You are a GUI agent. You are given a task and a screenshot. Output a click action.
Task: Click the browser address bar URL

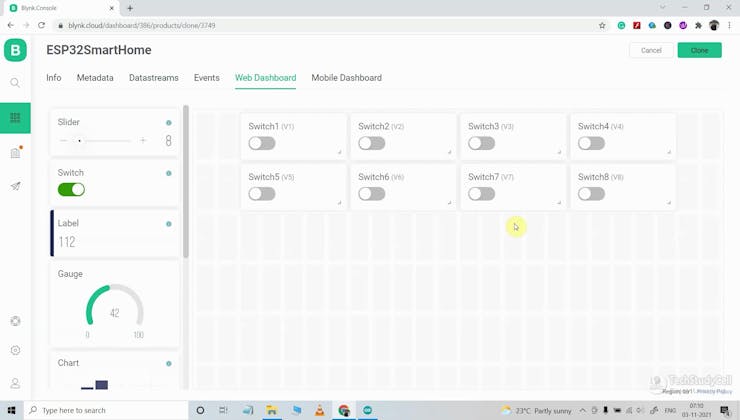[142, 25]
